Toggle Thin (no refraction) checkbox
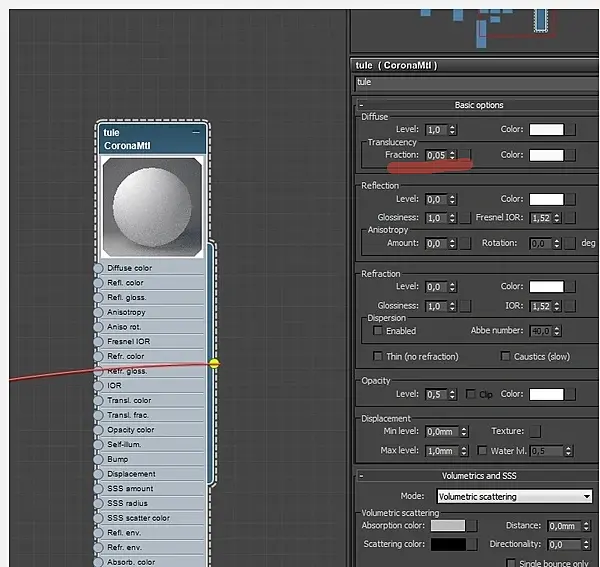600x567 pixels. pyautogui.click(x=378, y=356)
